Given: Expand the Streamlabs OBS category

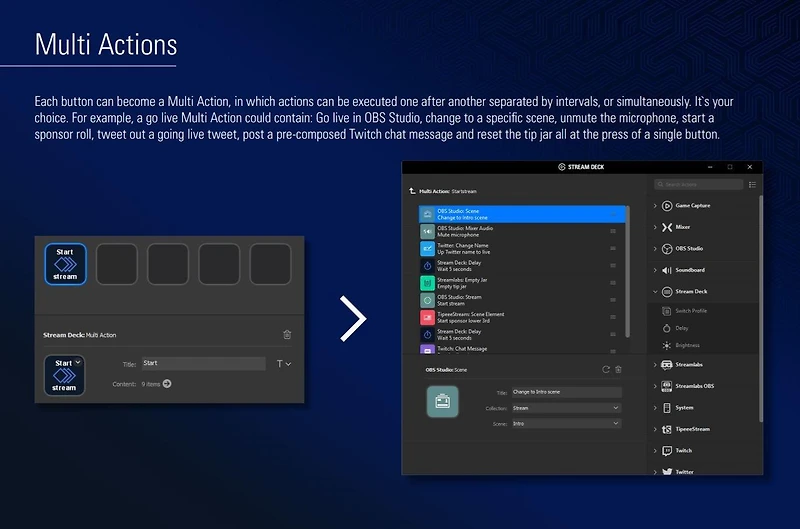Looking at the screenshot, I should tap(655, 386).
